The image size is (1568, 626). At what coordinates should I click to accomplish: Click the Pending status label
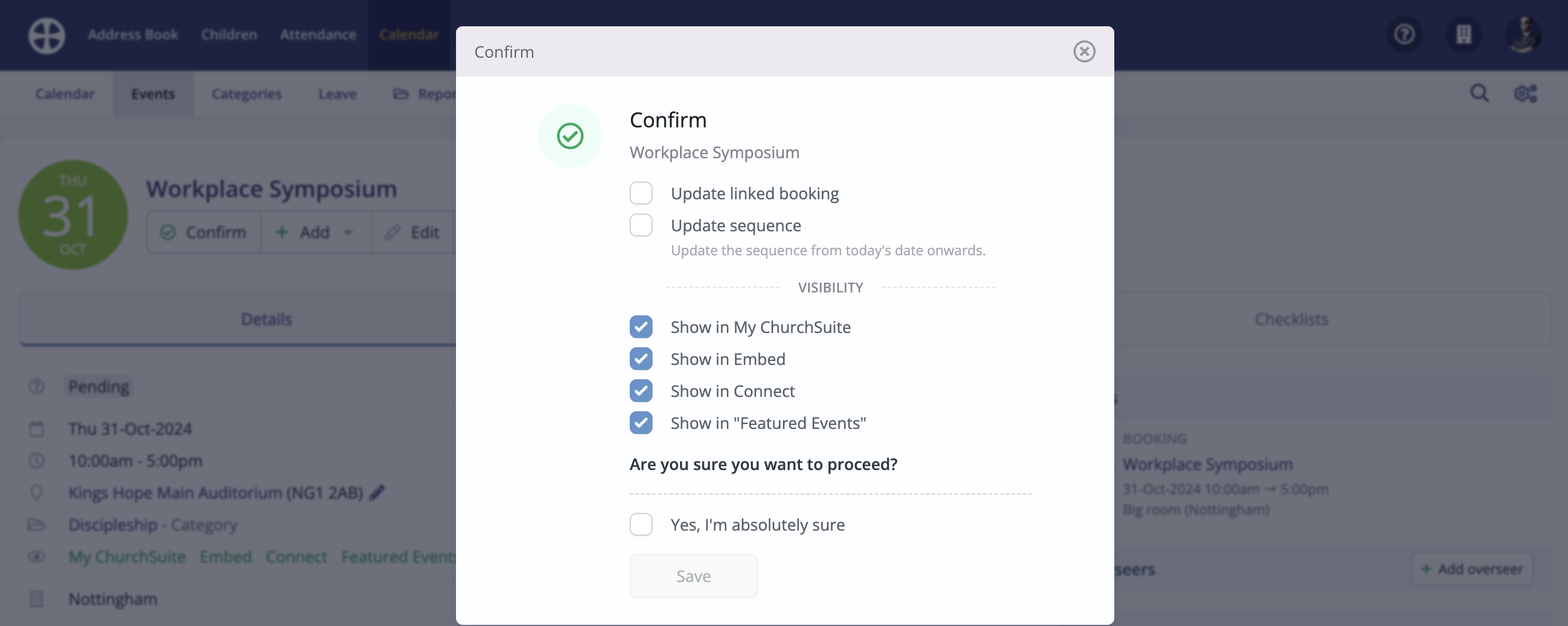pyautogui.click(x=99, y=386)
